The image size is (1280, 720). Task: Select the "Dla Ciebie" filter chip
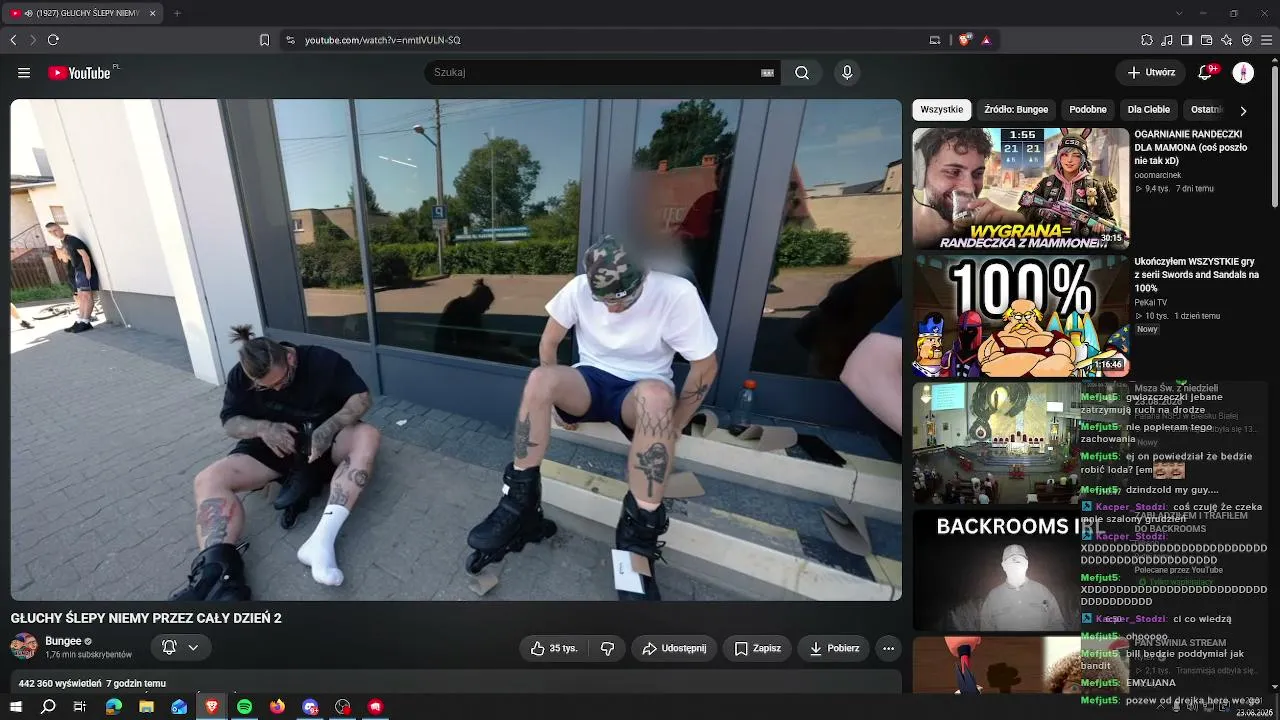pos(1149,110)
